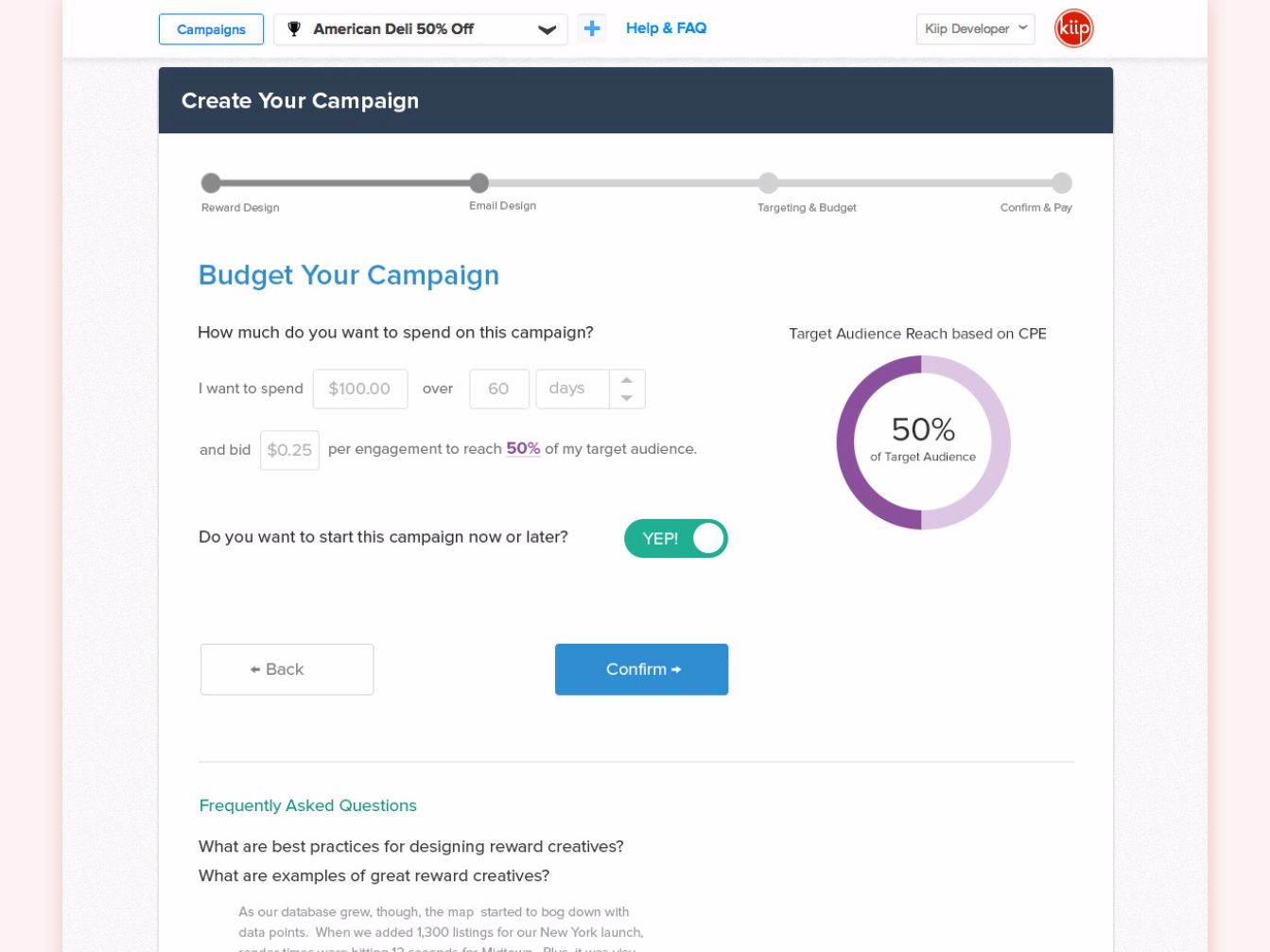Click the blue plus add-campaign icon
Viewport: 1270px width, 952px height.
tap(592, 28)
